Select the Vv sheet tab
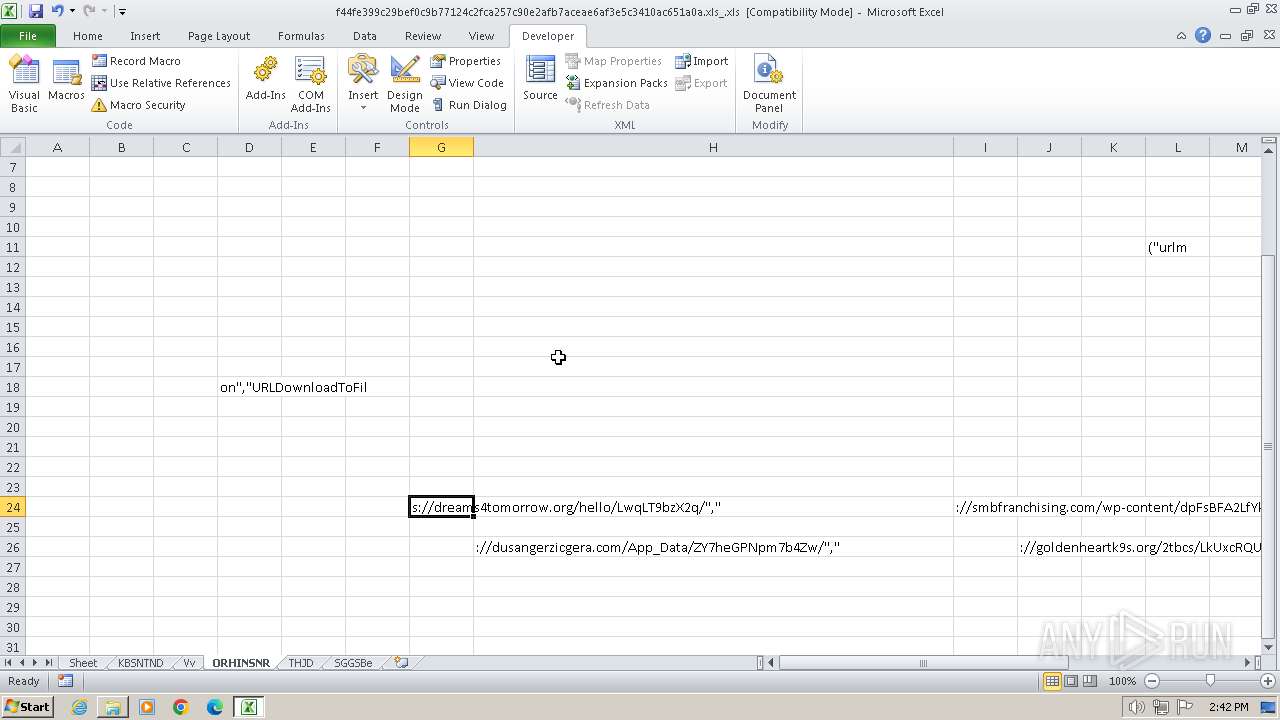The width and height of the screenshot is (1280, 720). pyautogui.click(x=189, y=663)
